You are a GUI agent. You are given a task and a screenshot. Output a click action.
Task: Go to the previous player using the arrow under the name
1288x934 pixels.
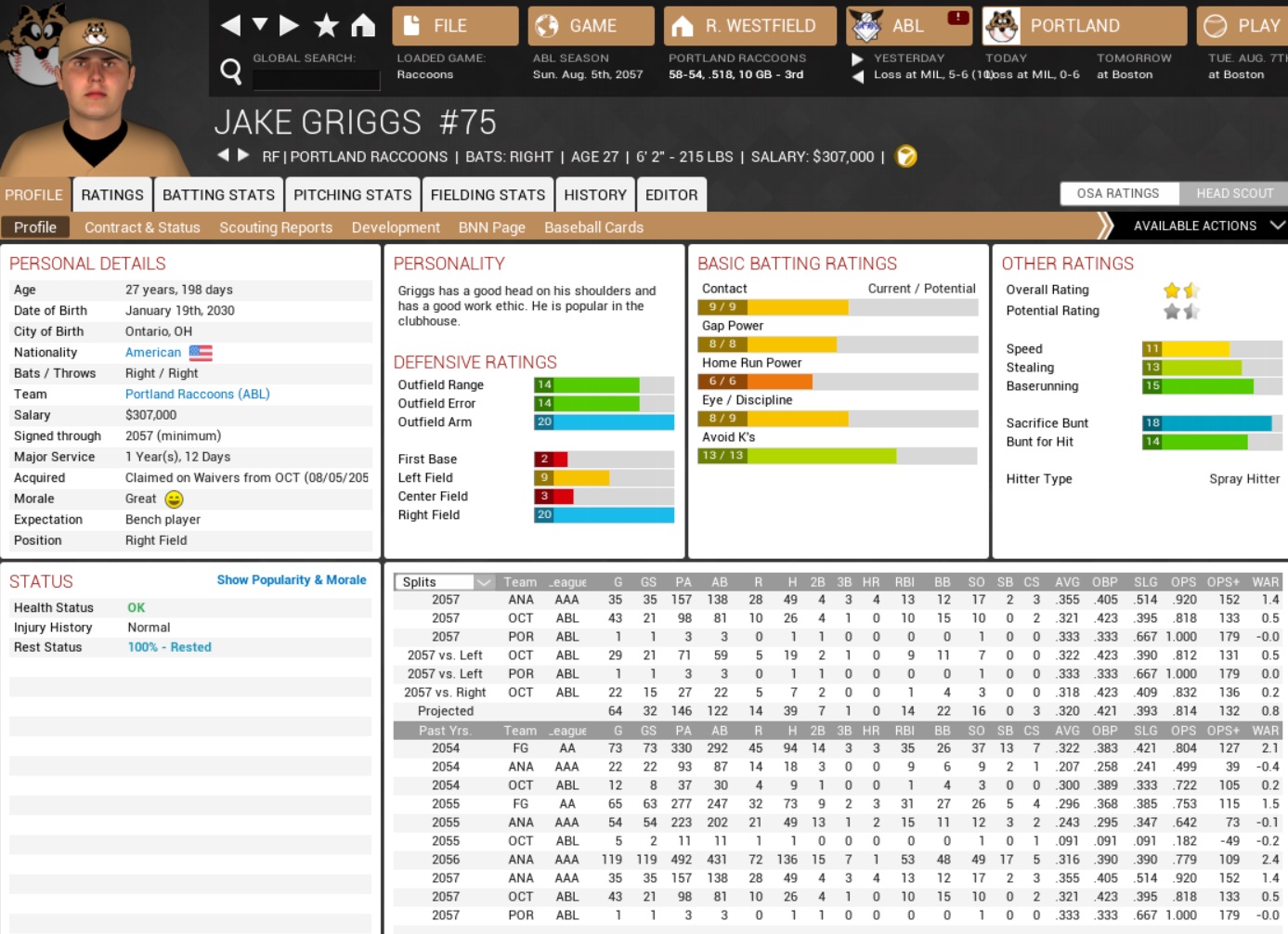coord(223,155)
